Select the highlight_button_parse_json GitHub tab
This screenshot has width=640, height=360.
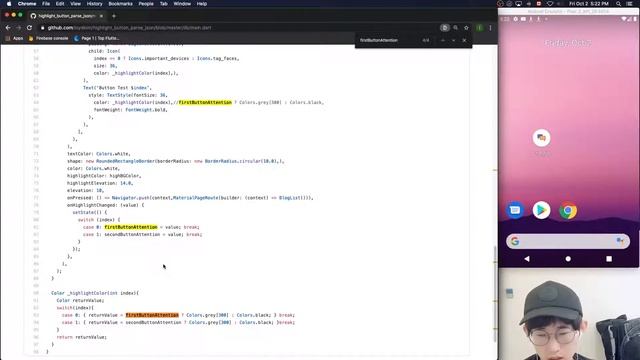pyautogui.click(x=66, y=16)
